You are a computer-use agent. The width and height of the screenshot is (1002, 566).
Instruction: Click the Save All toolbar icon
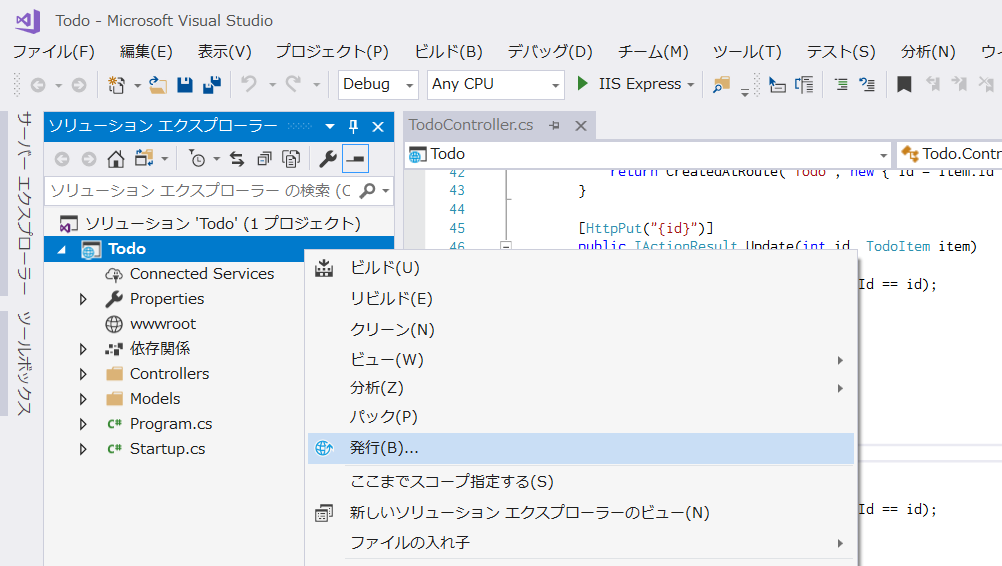[x=211, y=85]
